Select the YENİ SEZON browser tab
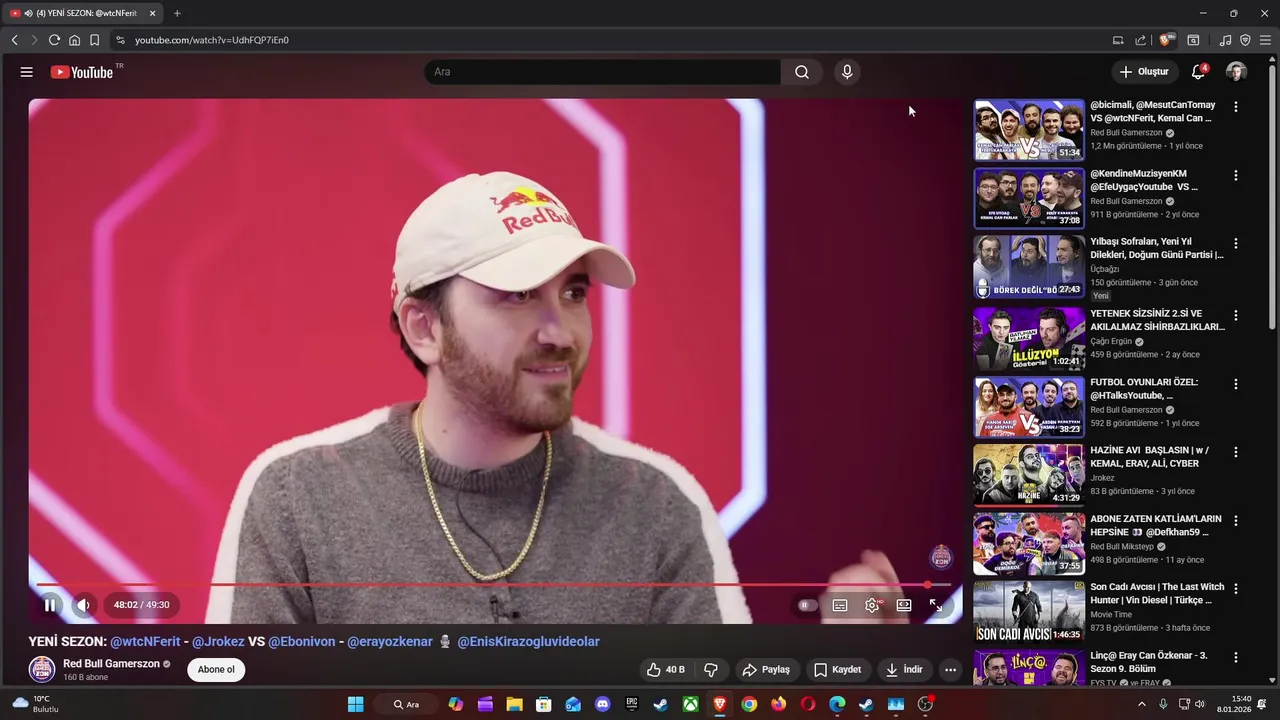 point(84,13)
